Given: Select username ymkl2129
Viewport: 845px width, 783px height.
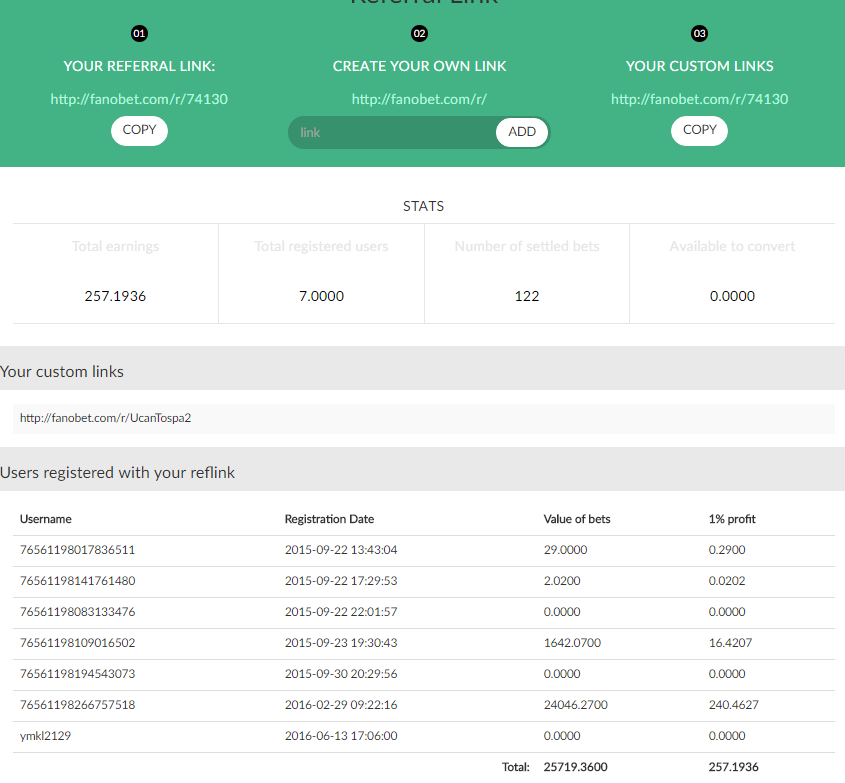Looking at the screenshot, I should click(45, 736).
